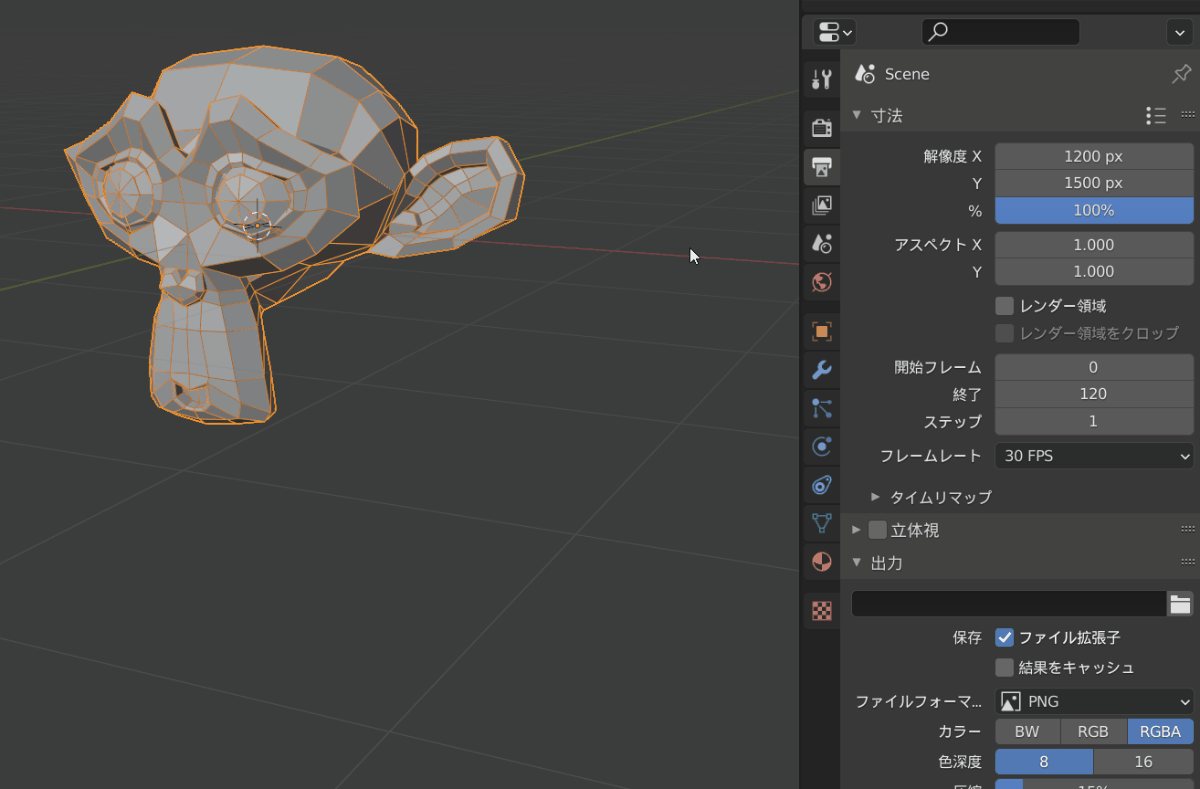Open the Tool properties tab
This screenshot has height=789, width=1200.
click(822, 79)
